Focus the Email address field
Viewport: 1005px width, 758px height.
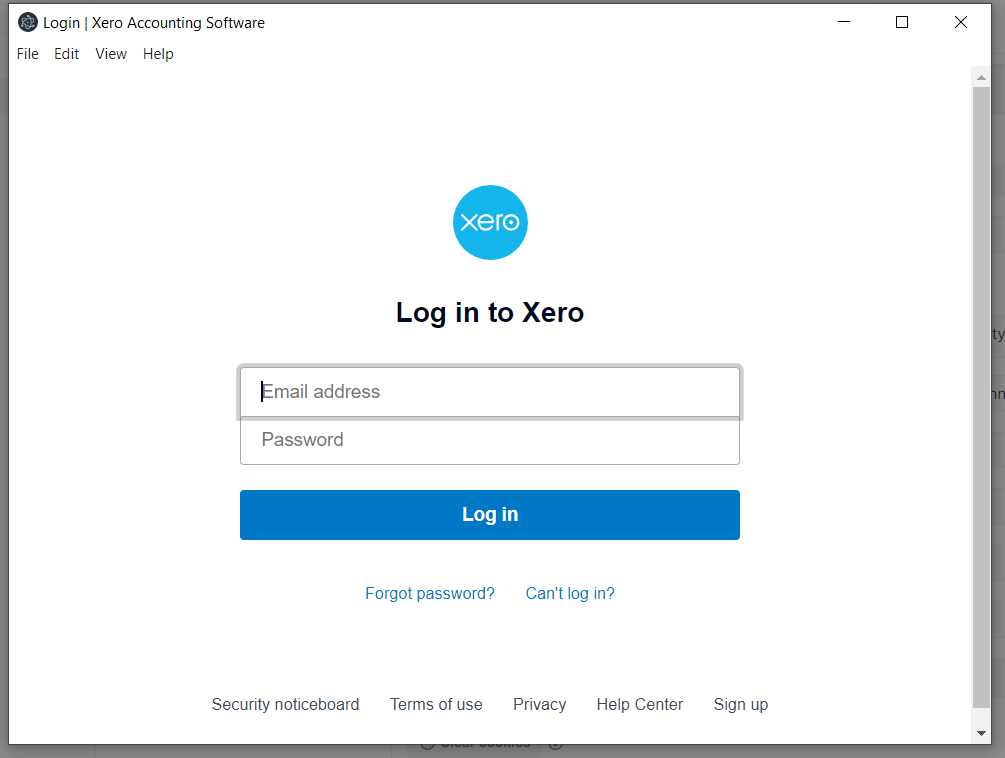pos(490,391)
